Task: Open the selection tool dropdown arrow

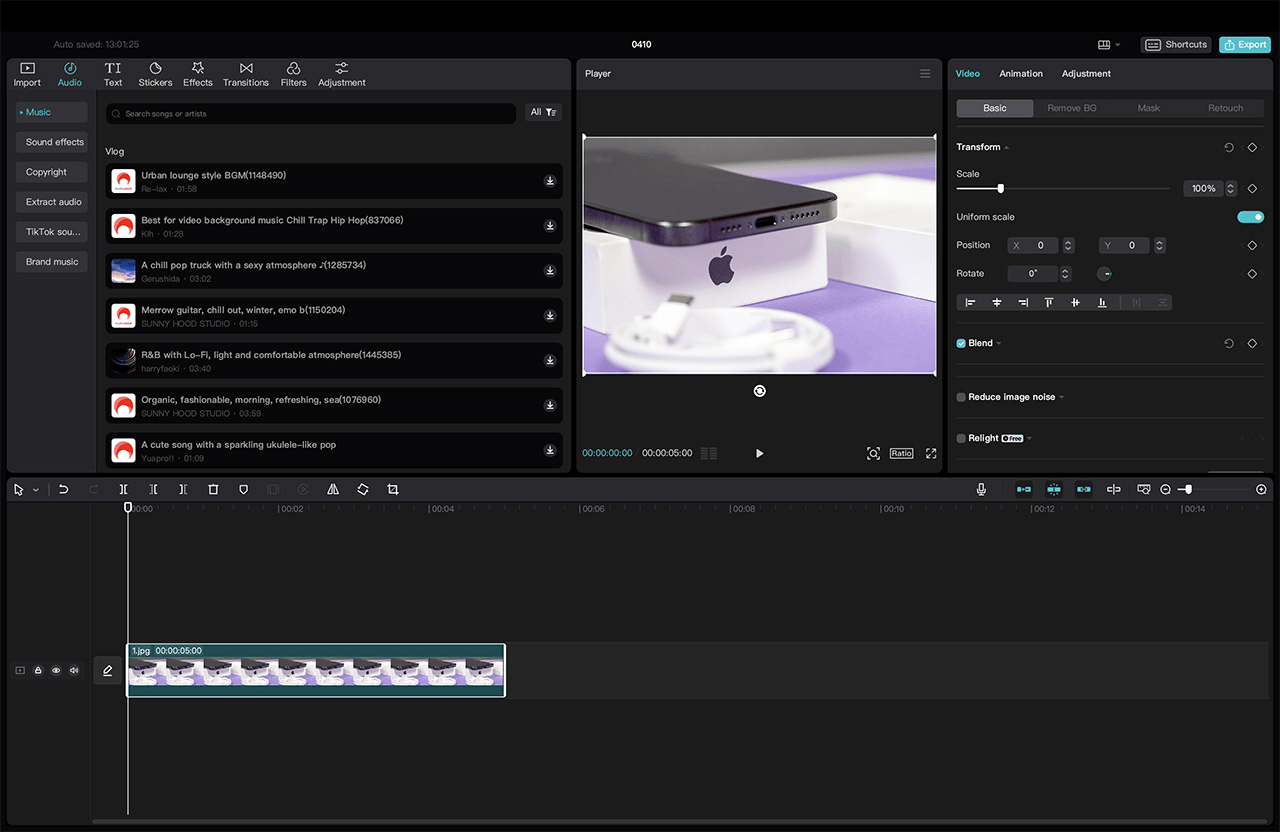Action: [36, 490]
